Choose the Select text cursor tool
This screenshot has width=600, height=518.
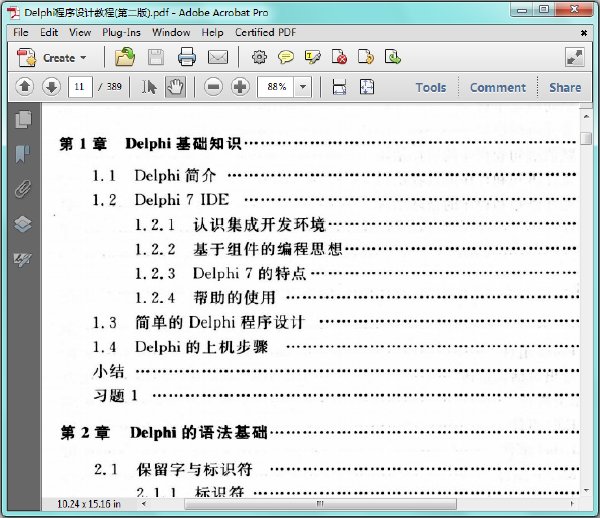point(149,87)
